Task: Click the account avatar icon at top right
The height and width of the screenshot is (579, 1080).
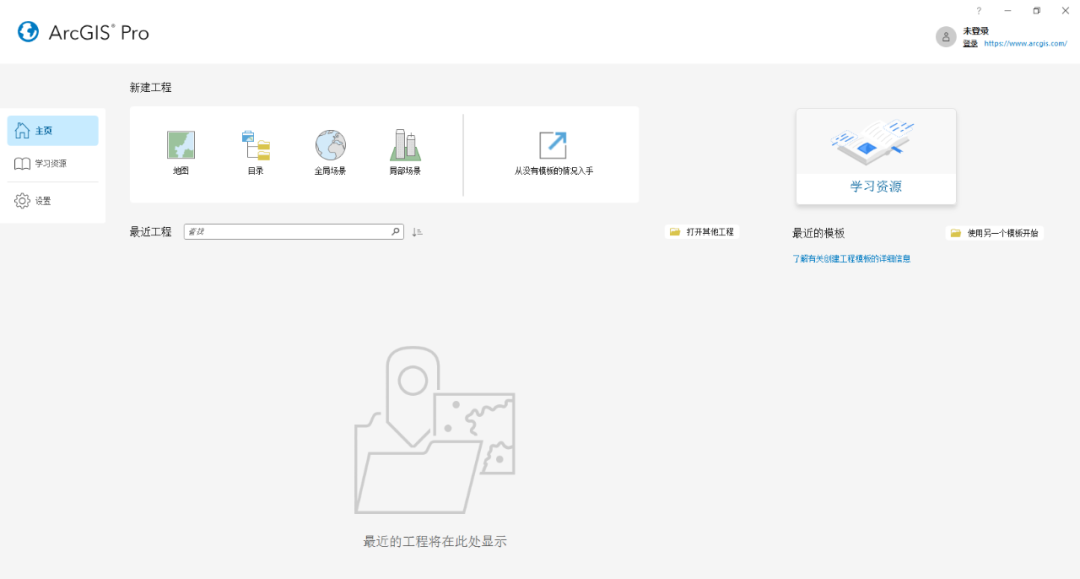Action: [945, 36]
